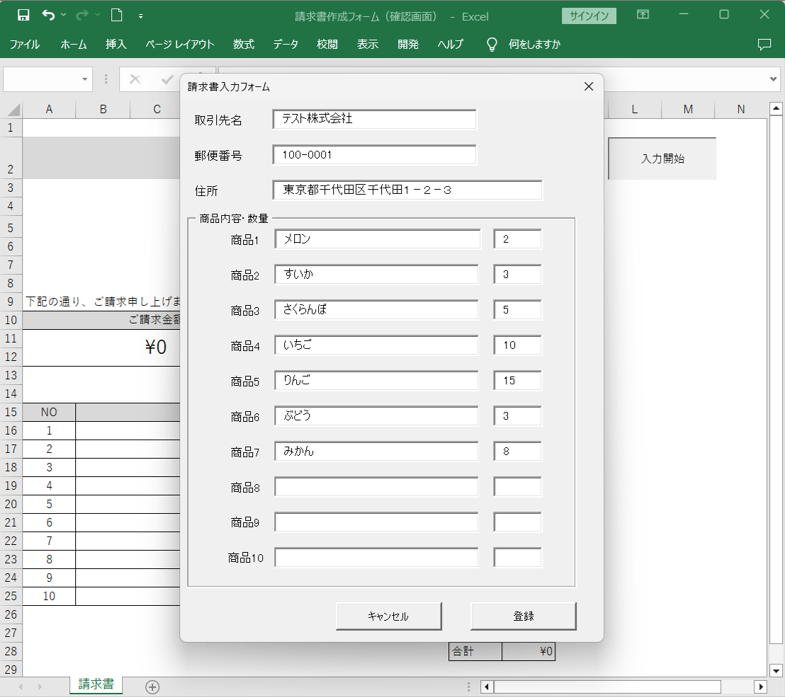Add a new sheet with plus icon
Image resolution: width=785 pixels, height=697 pixels.
coord(152,686)
